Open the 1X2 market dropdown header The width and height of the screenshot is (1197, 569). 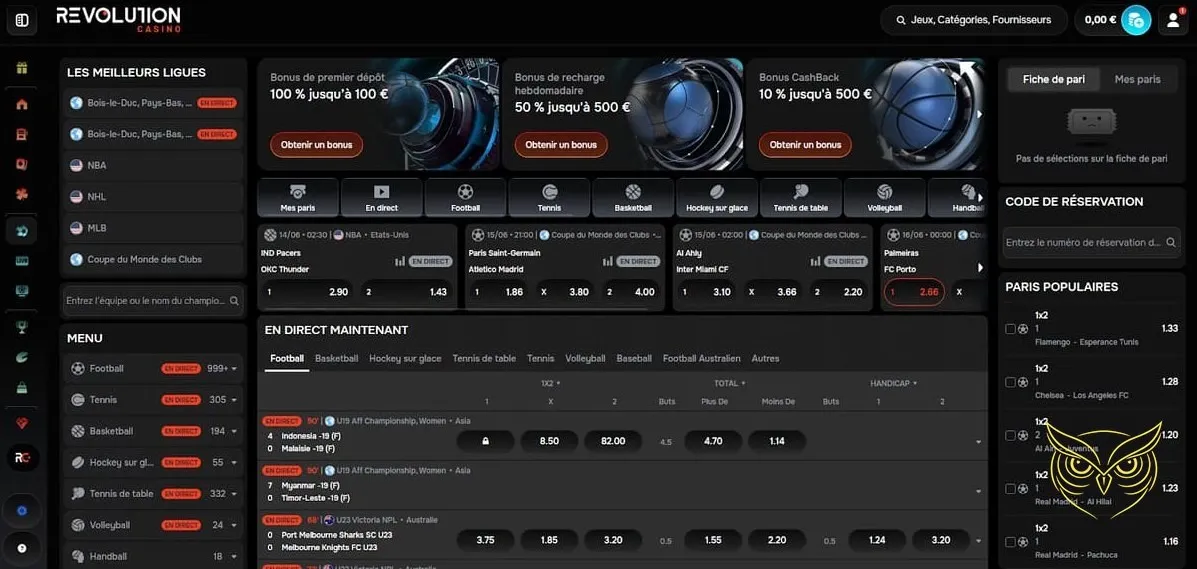tap(550, 383)
